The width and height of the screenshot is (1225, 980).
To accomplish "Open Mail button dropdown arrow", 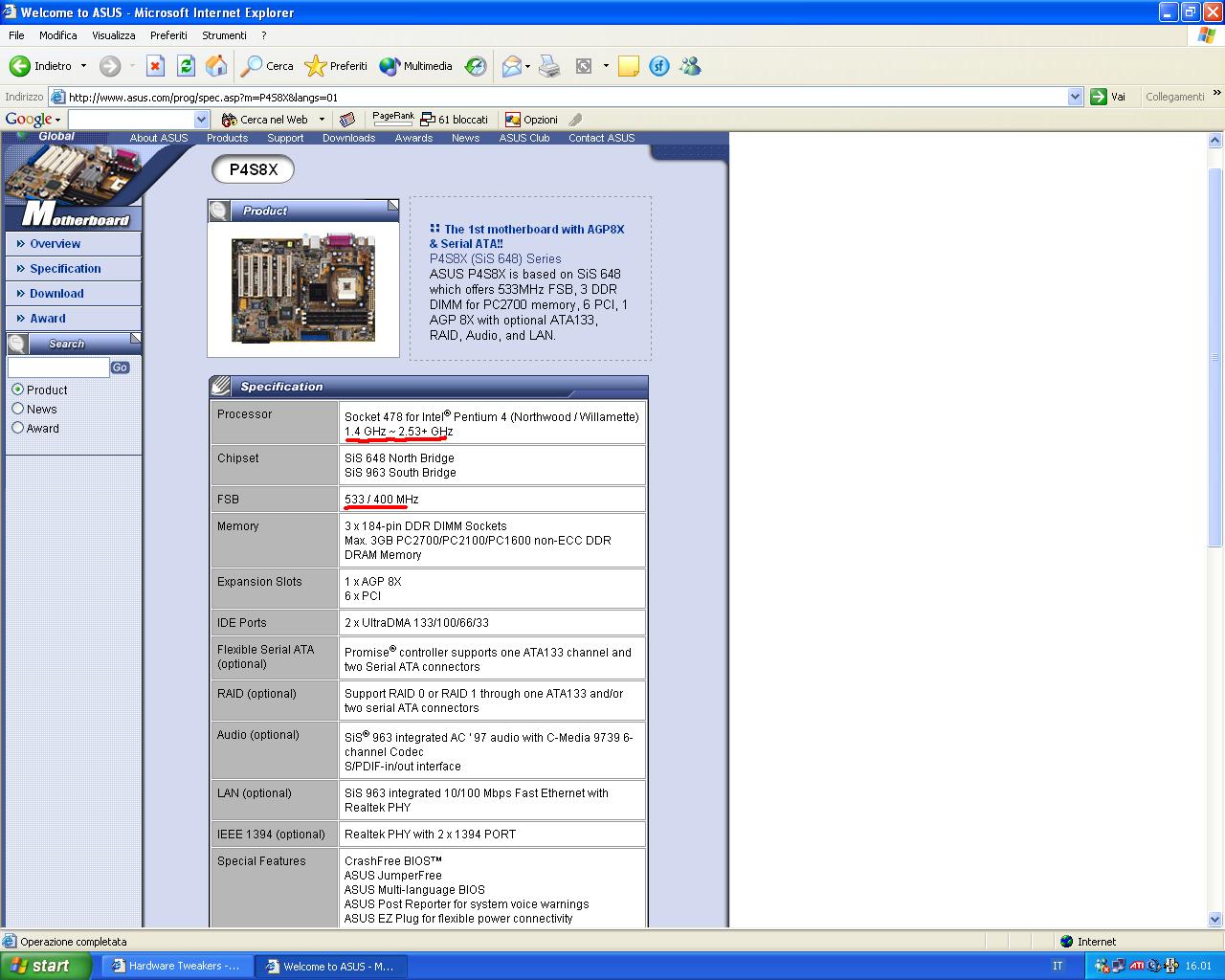I will (528, 66).
